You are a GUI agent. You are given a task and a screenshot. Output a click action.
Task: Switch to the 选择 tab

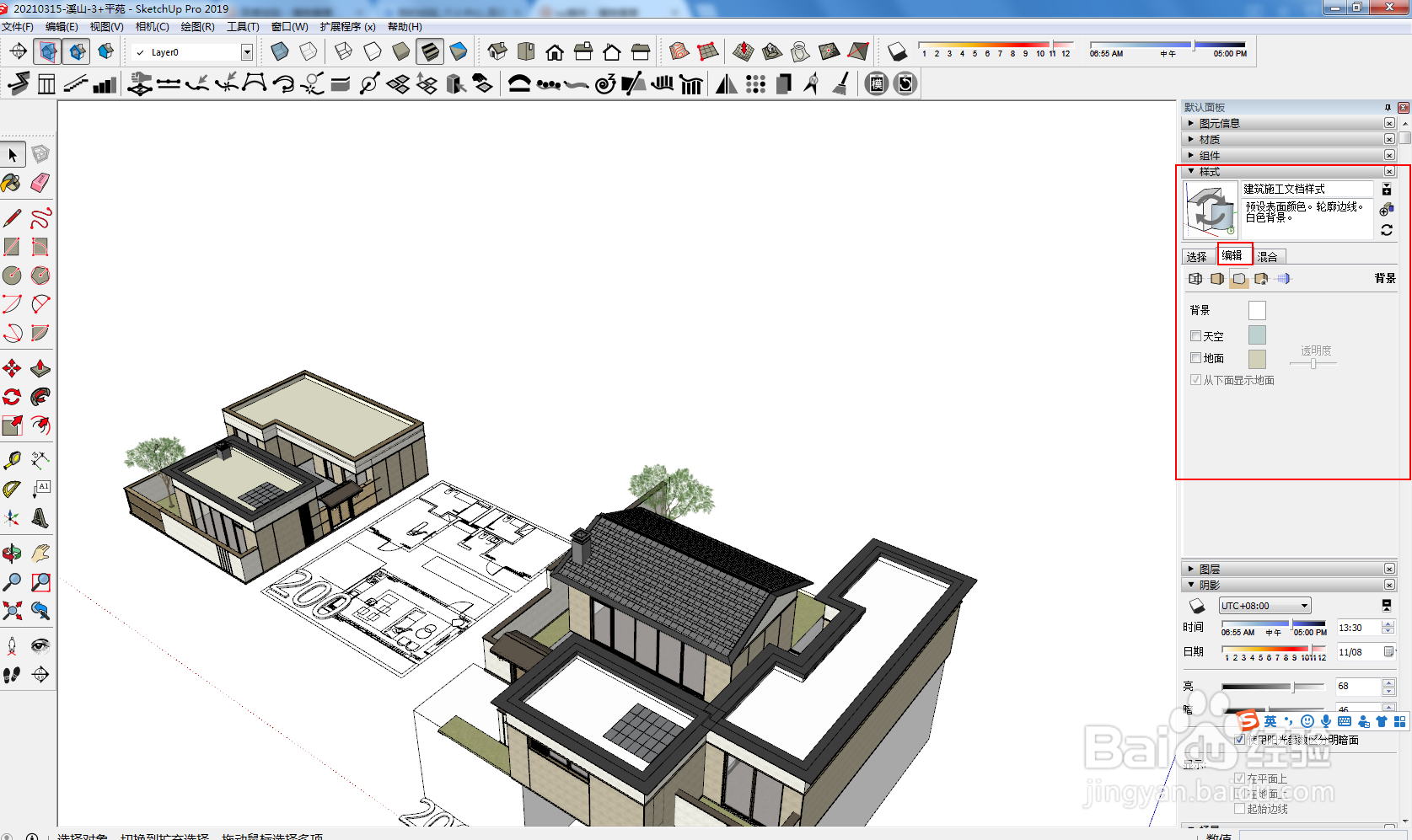click(1197, 257)
